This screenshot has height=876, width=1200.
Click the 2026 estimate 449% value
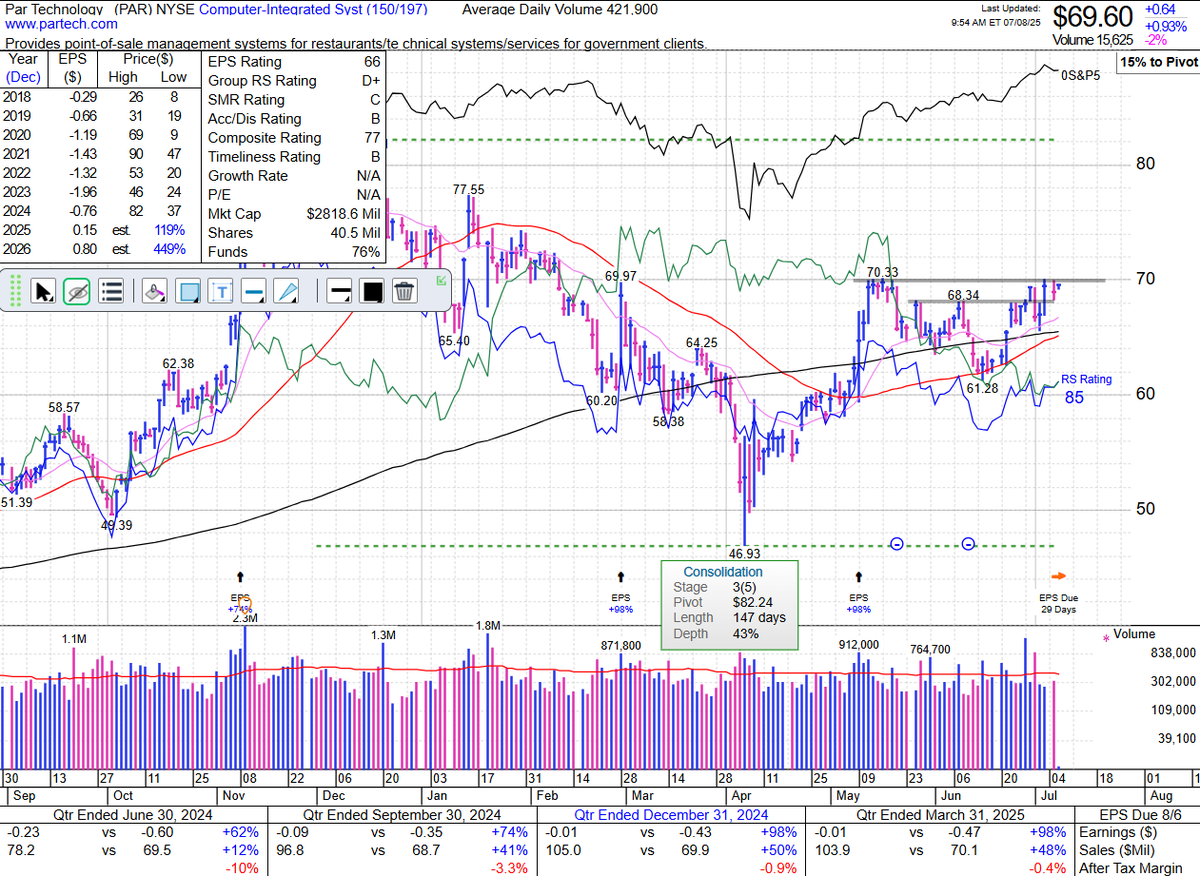pos(169,249)
